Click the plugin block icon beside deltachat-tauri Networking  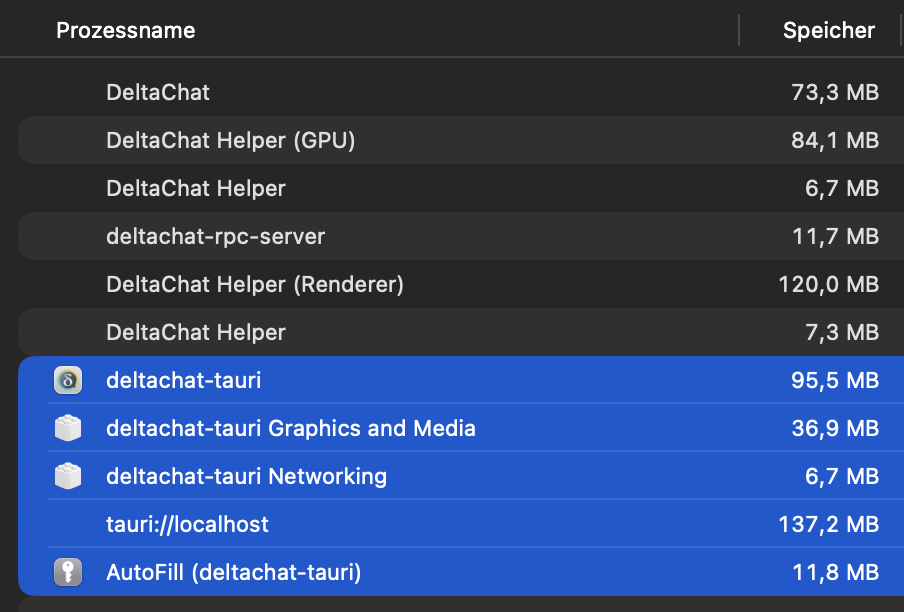(x=67, y=476)
